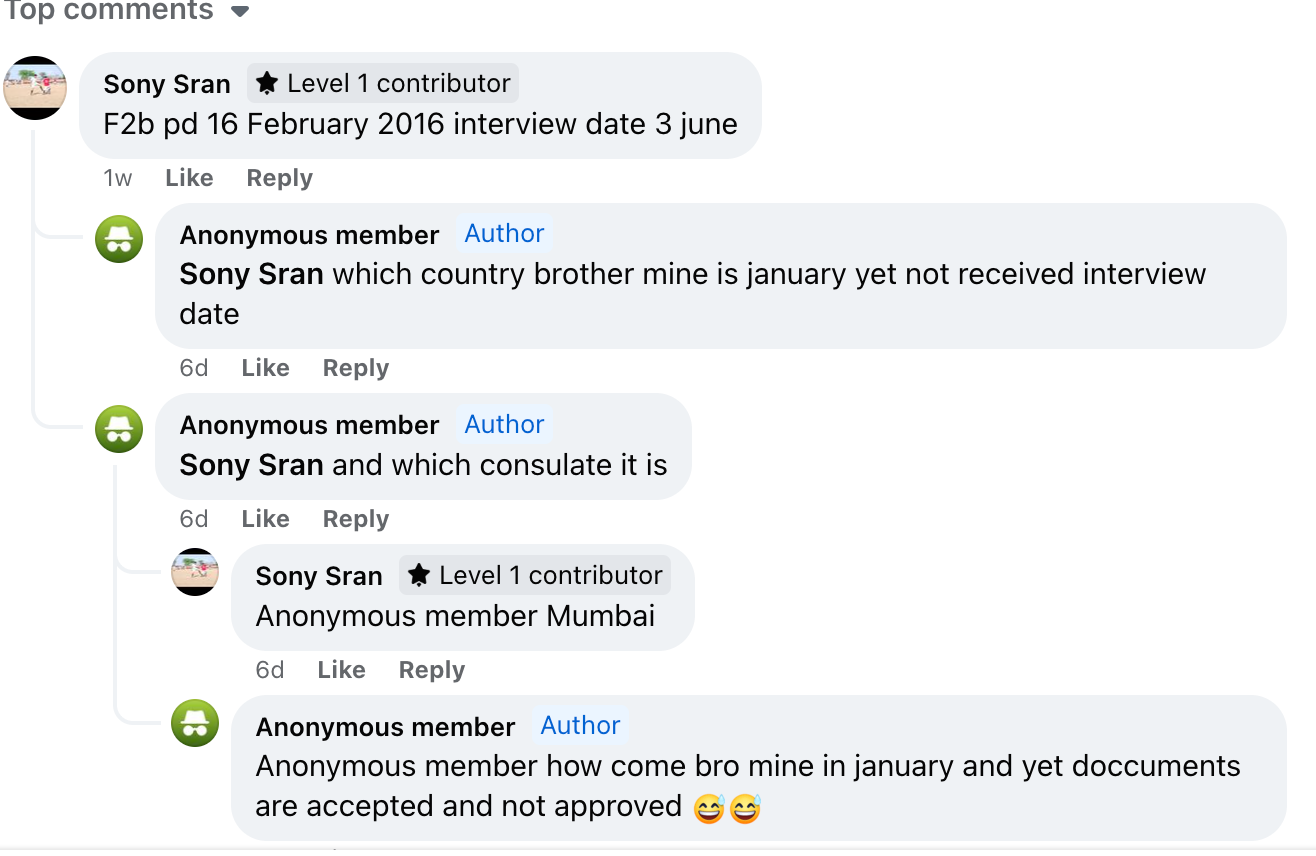Reply to the 'which country brother' comment
1316x856 pixels.
point(356,368)
